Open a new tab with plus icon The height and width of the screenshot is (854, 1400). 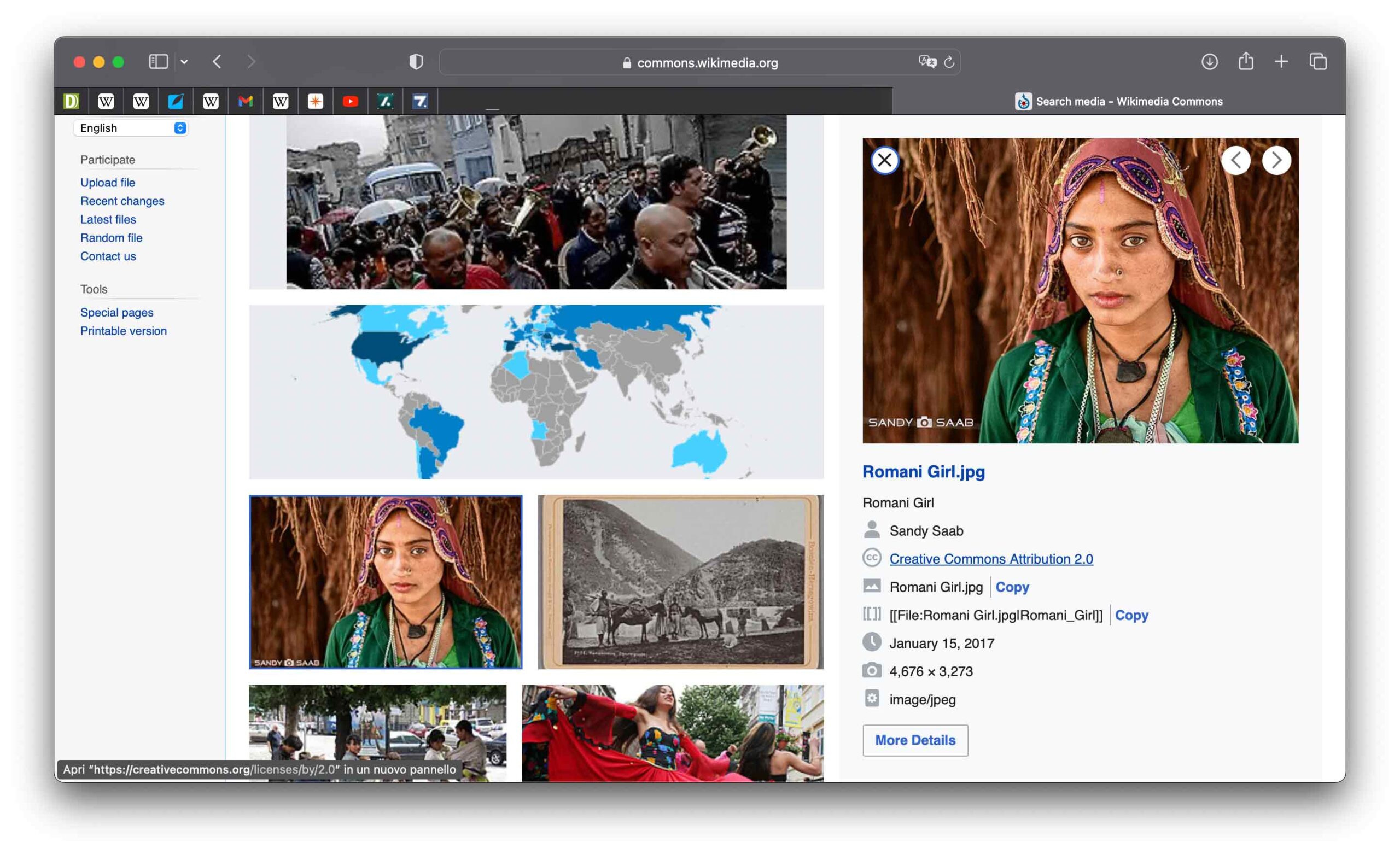point(1281,61)
